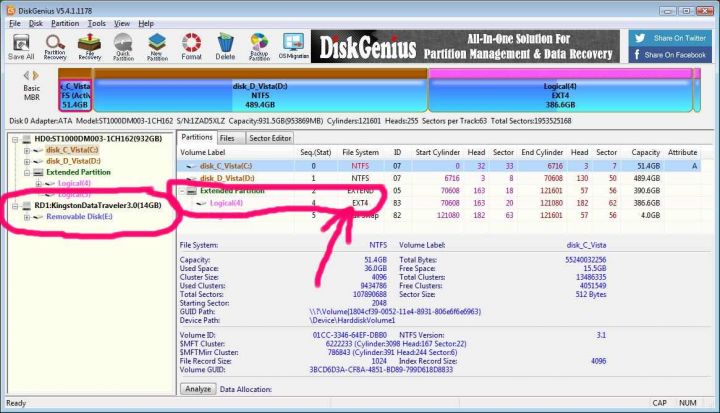Click the Delete partition toolbar icon
The image size is (720, 413).
click(225, 47)
